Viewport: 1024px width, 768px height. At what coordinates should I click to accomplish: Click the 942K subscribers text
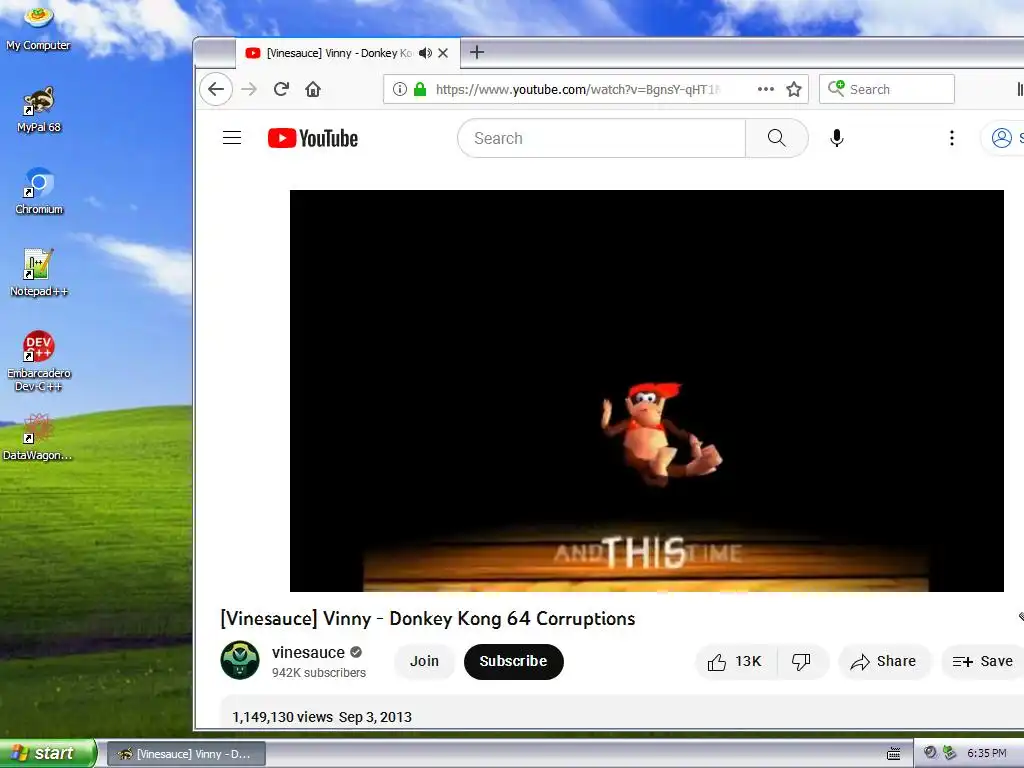point(319,673)
